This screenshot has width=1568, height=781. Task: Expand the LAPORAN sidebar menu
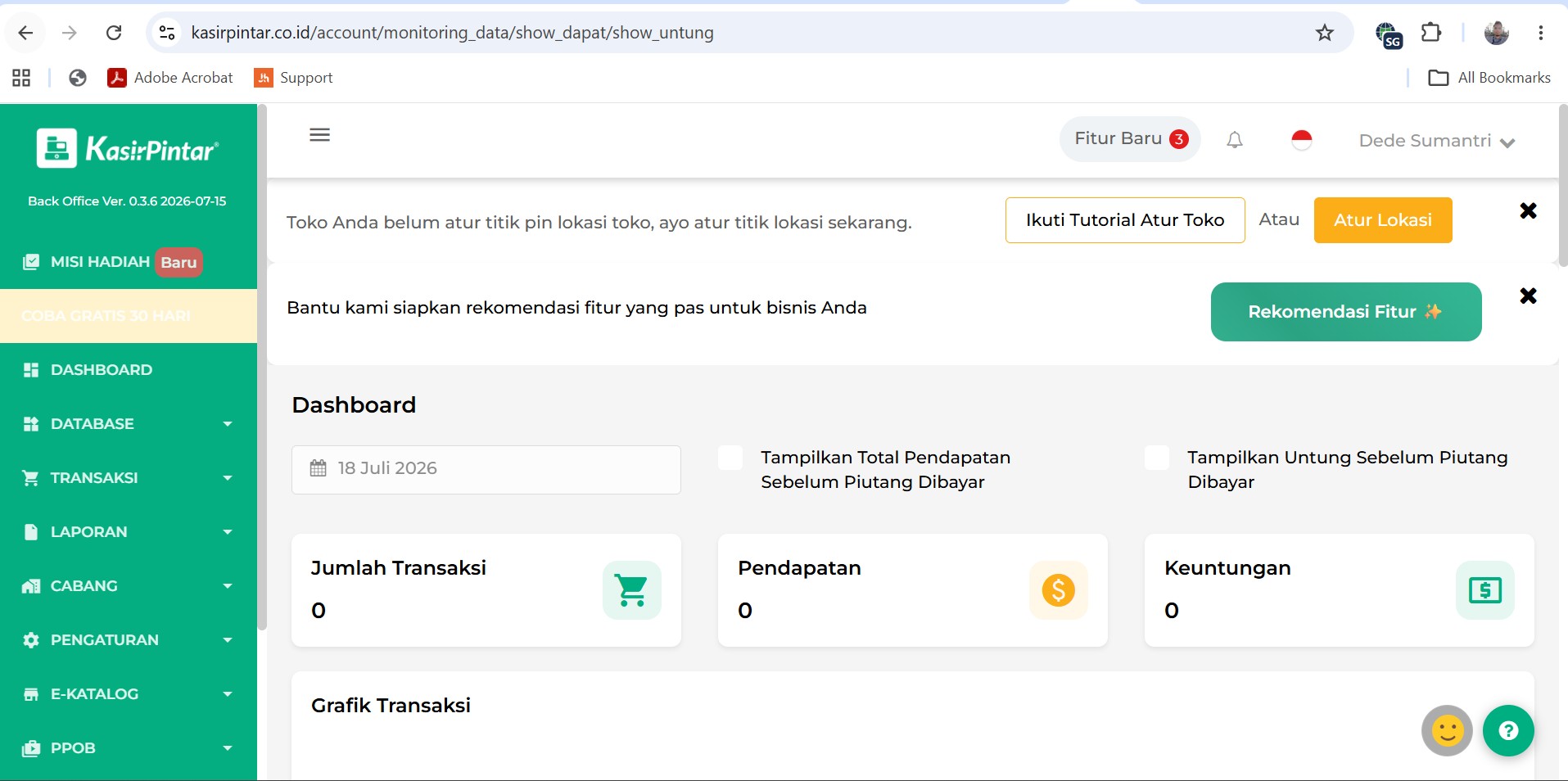pos(129,532)
